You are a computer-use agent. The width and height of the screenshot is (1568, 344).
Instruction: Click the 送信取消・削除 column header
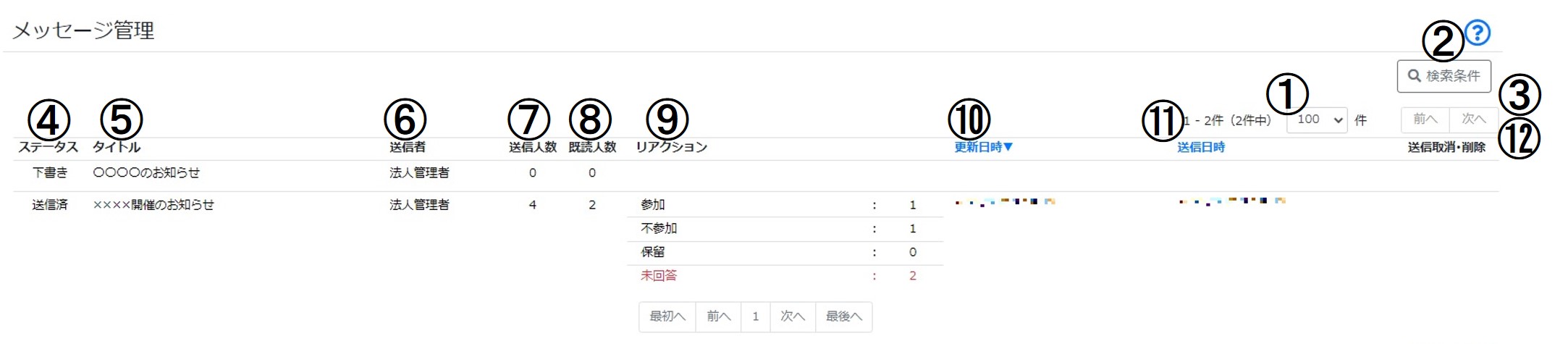(1446, 147)
